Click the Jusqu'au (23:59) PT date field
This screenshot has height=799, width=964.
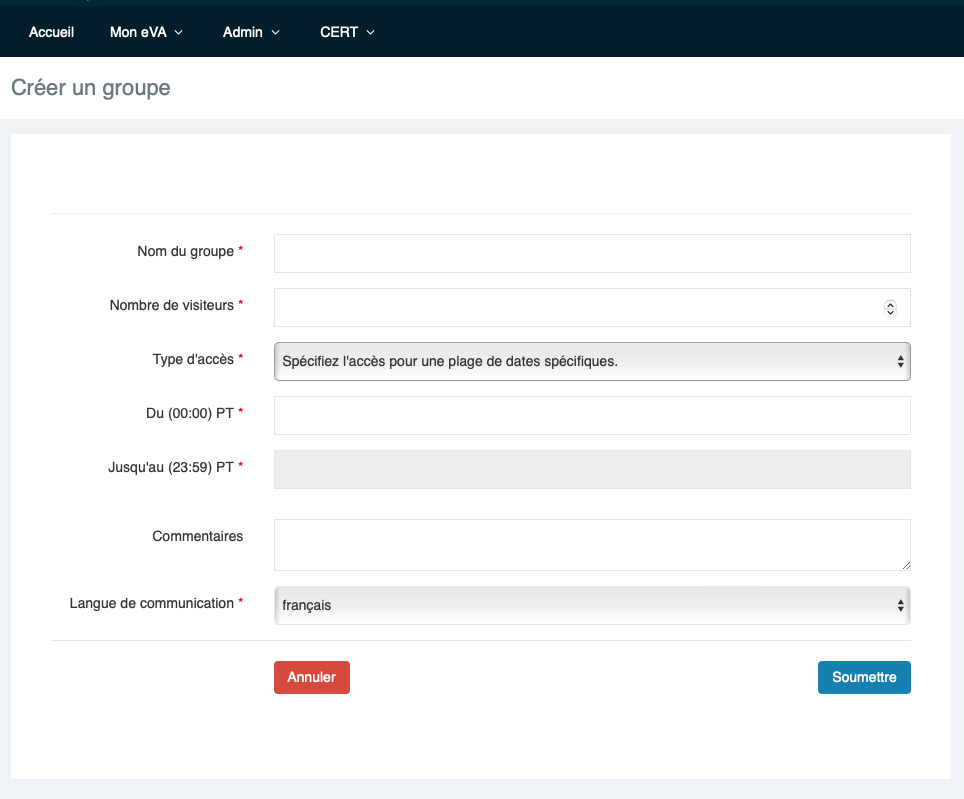[x=592, y=470]
